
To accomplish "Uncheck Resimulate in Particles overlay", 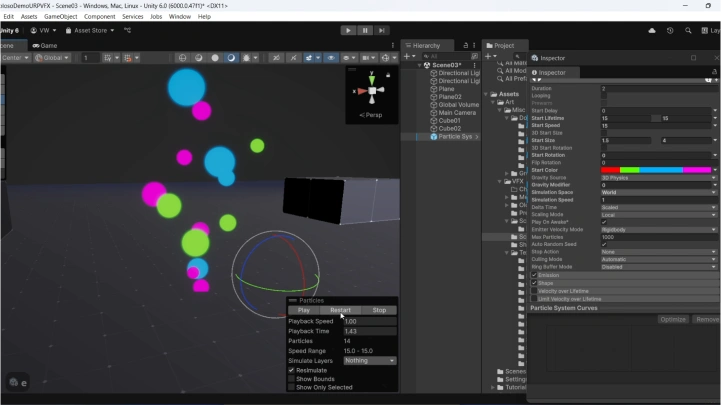I will (291, 370).
